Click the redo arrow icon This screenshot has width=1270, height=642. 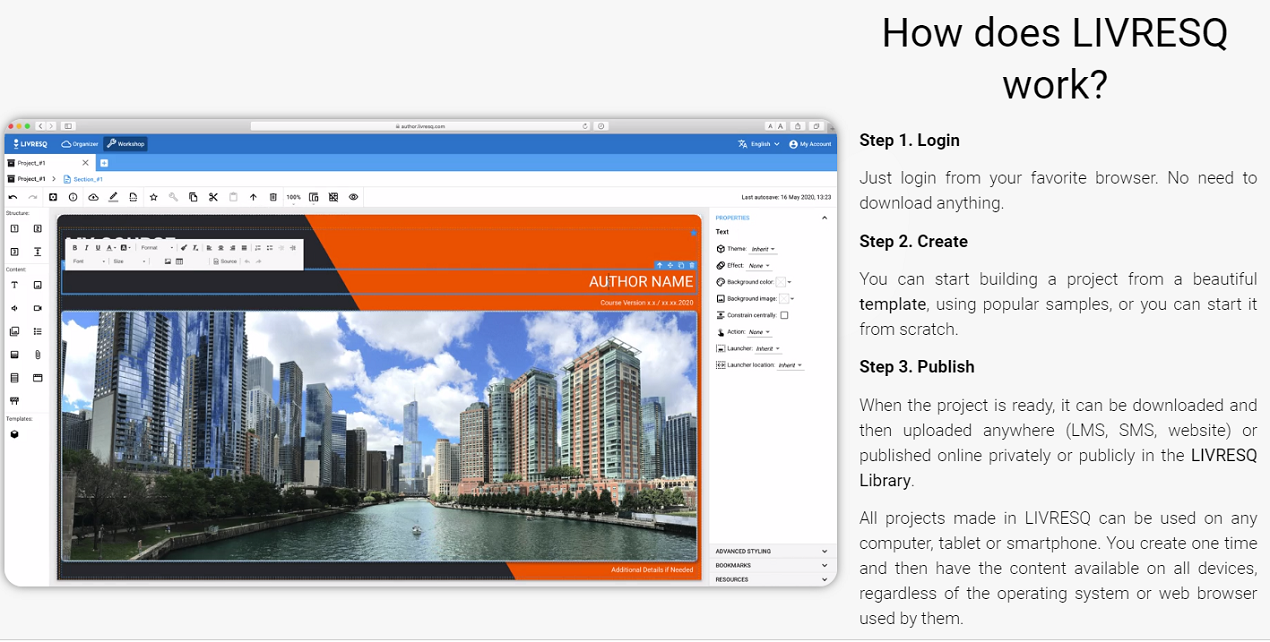[33, 197]
